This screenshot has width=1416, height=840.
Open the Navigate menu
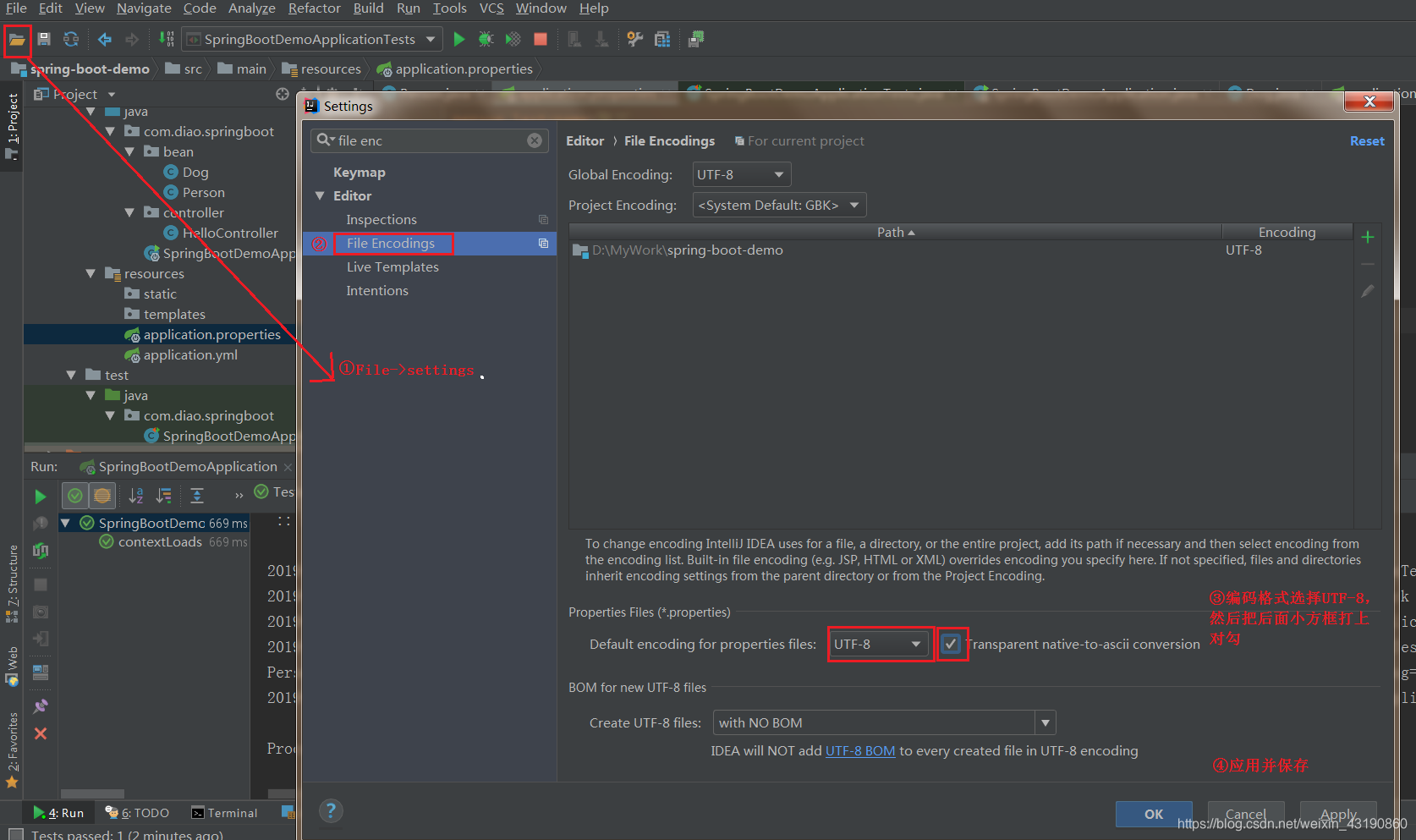(144, 8)
